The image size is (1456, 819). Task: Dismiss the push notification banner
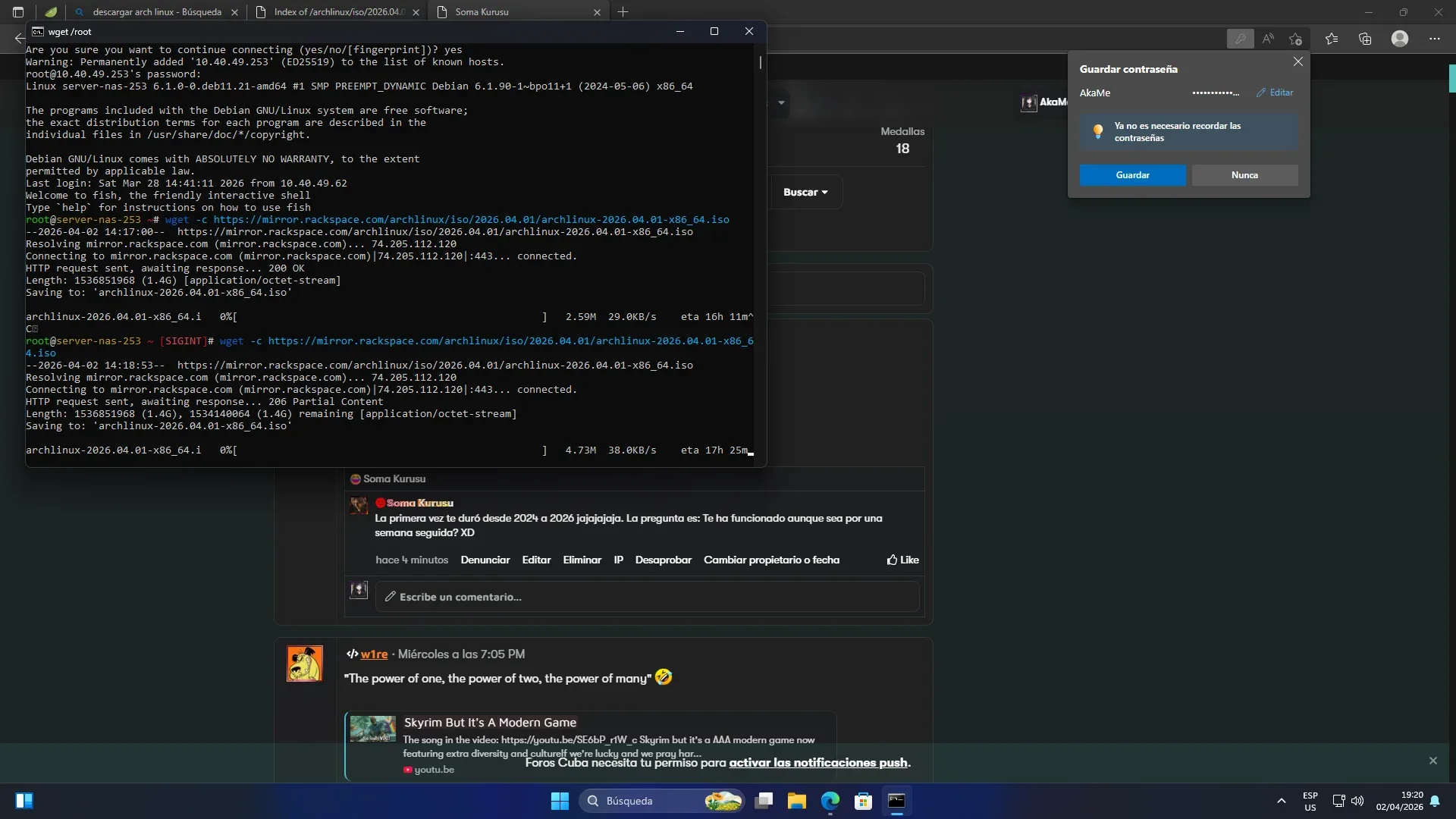[x=1432, y=761]
